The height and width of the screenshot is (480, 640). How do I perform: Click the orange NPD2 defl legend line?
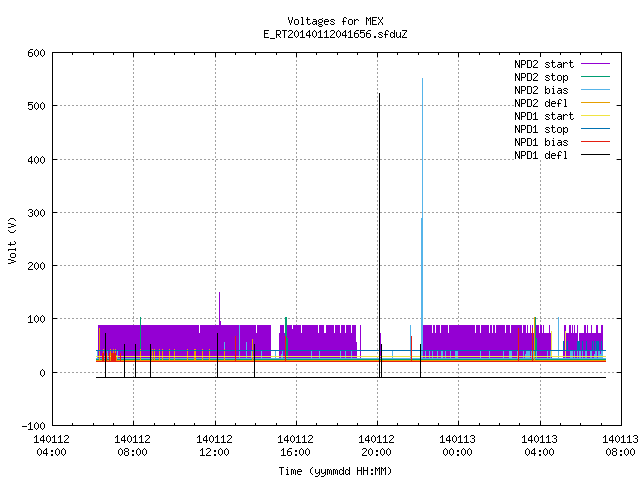pos(595,102)
